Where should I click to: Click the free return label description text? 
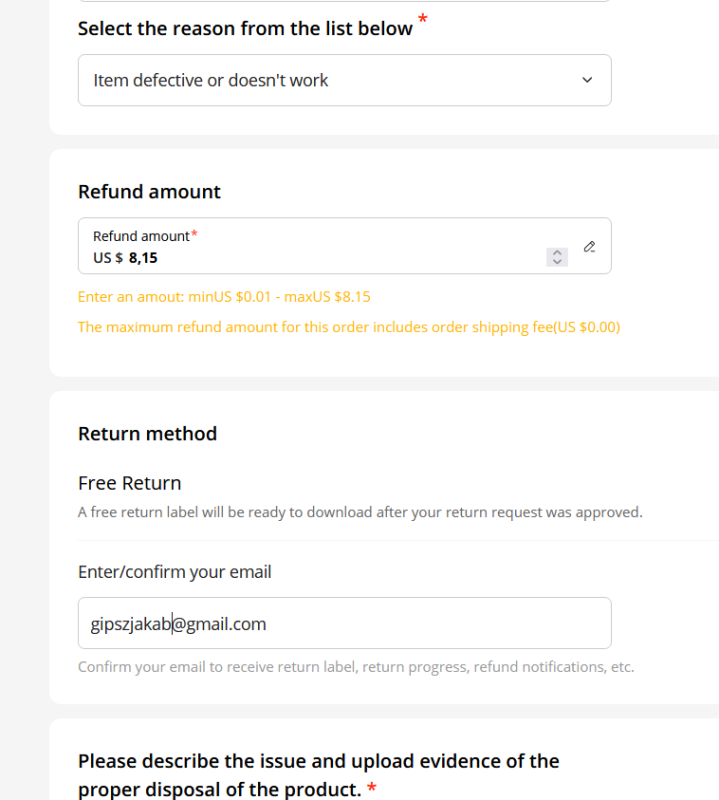(x=360, y=512)
